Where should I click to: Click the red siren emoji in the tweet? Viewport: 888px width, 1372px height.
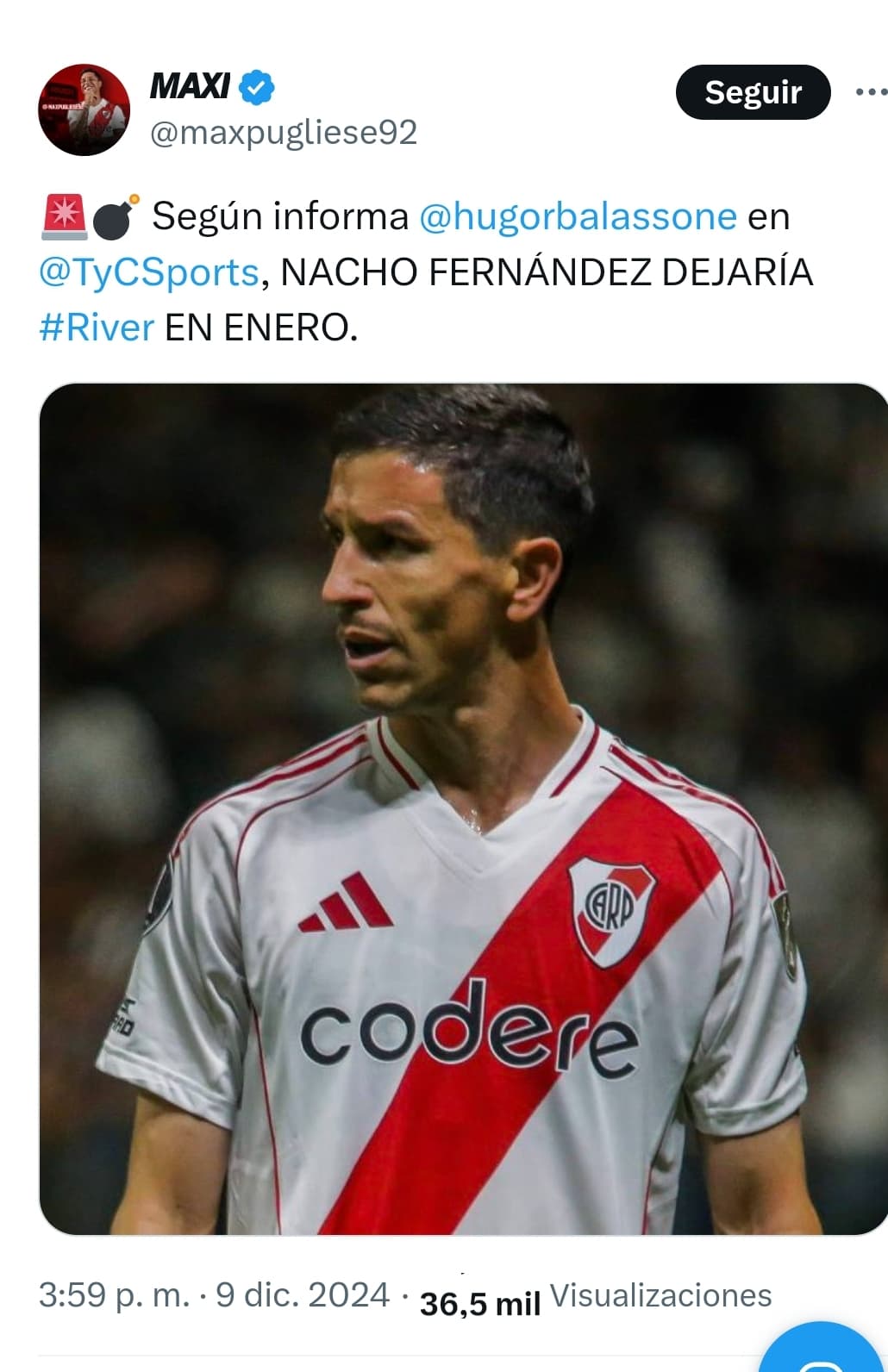(63, 216)
